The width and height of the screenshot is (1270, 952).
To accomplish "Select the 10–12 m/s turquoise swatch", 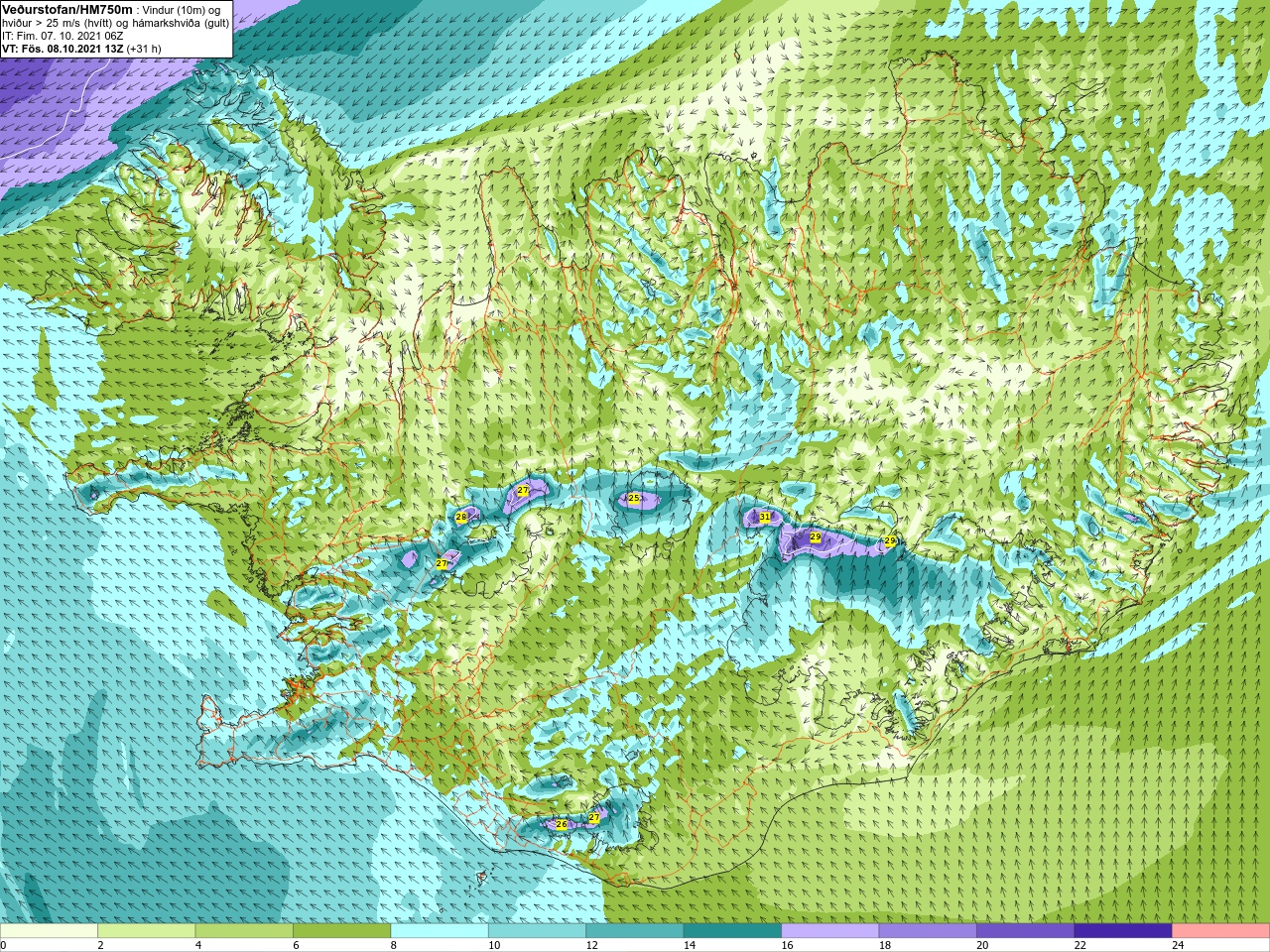I will pos(538,931).
